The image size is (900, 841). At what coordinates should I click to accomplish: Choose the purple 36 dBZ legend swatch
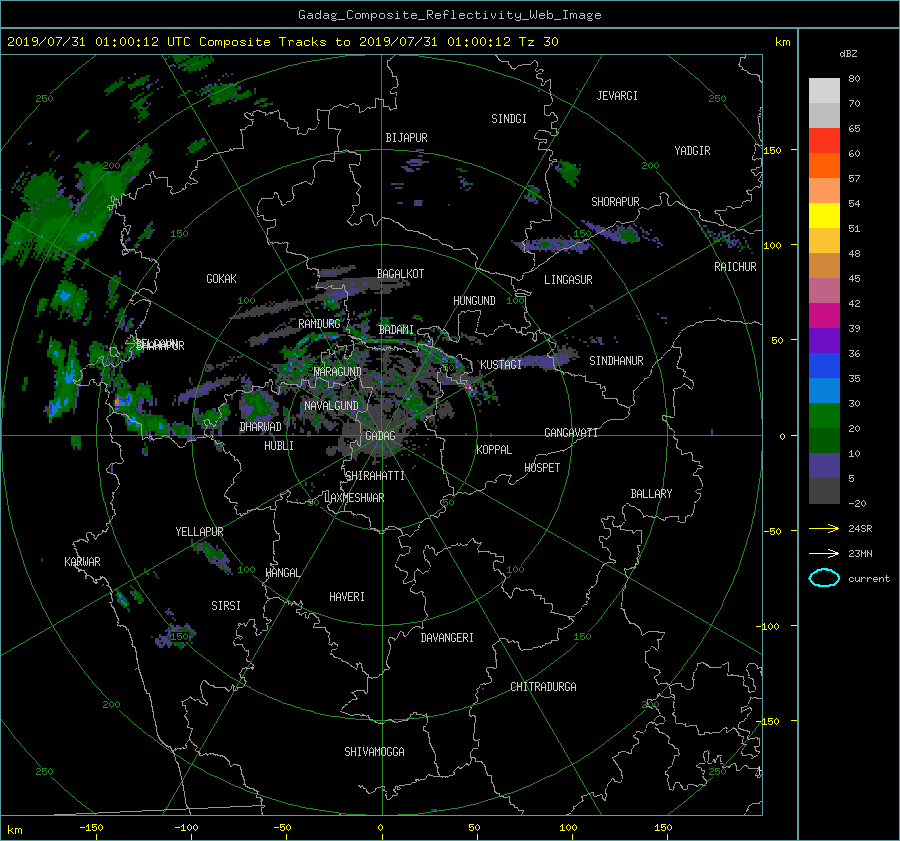[824, 340]
